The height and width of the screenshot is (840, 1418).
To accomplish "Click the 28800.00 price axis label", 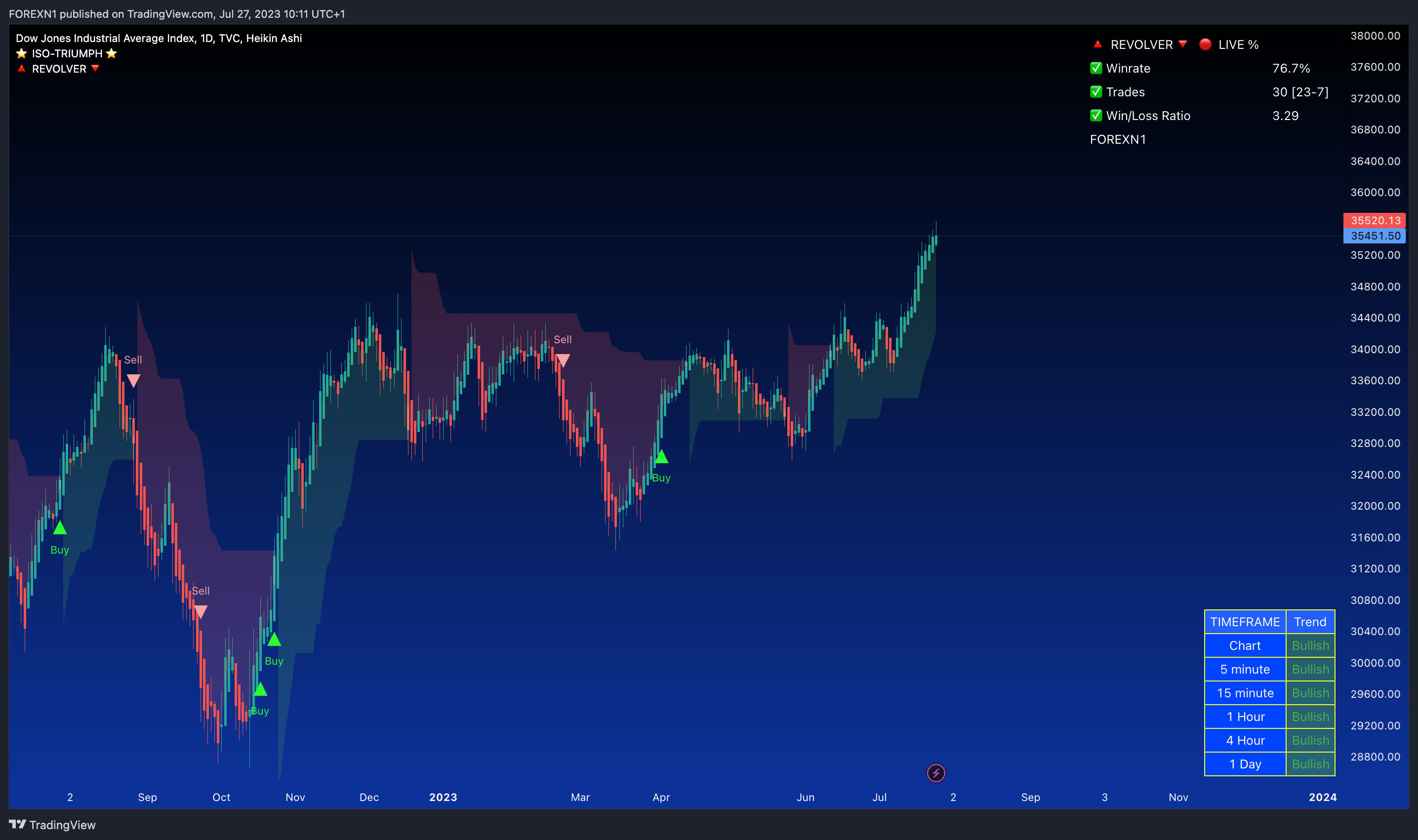I will click(1376, 757).
